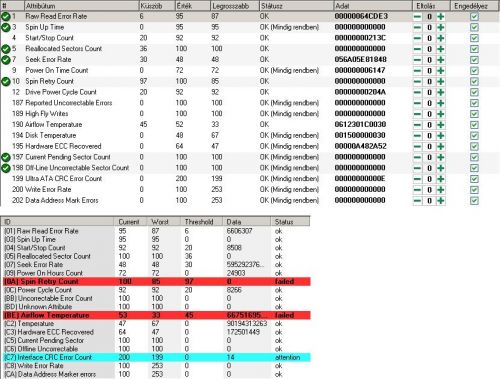Click the minus icon for Write Error Rate upper row
500x379 pixels.
(x=417, y=190)
